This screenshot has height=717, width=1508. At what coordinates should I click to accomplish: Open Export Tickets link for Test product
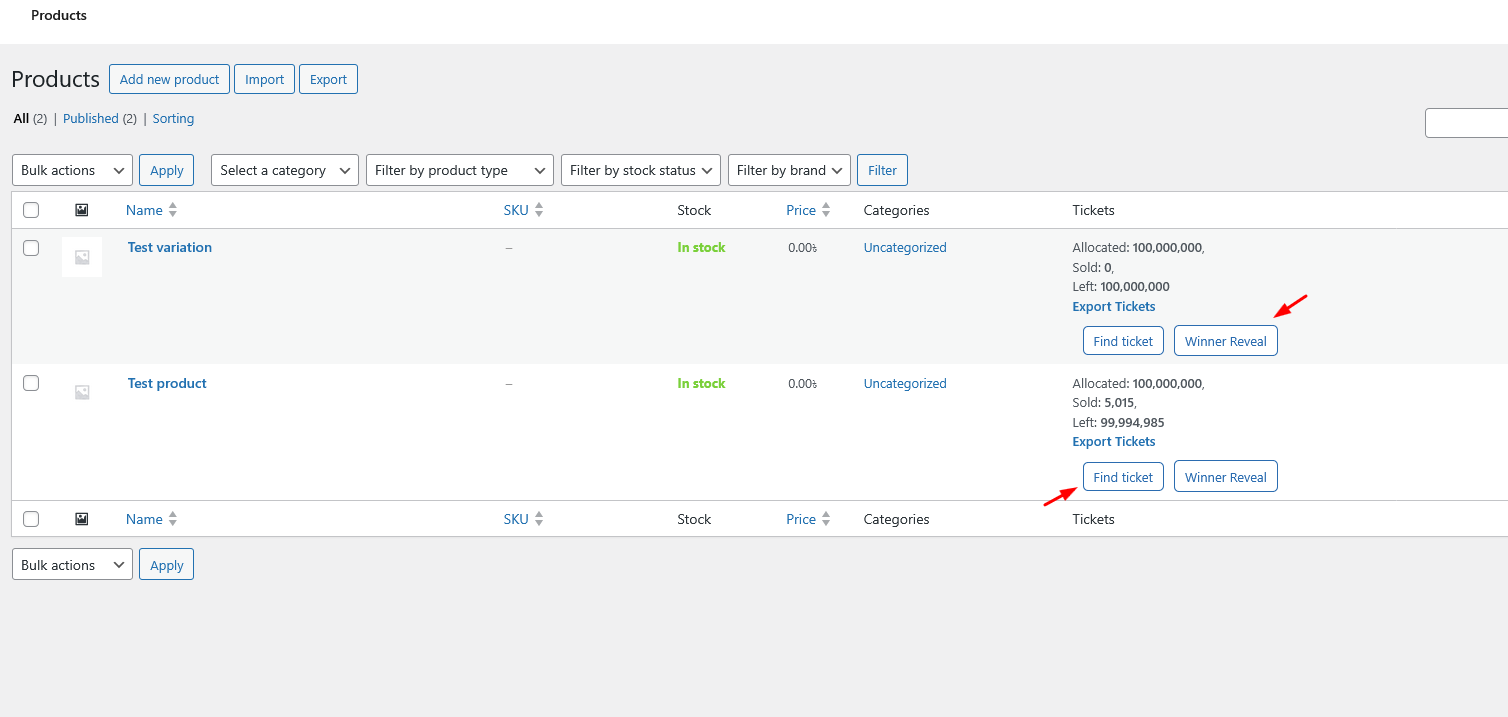click(1113, 441)
